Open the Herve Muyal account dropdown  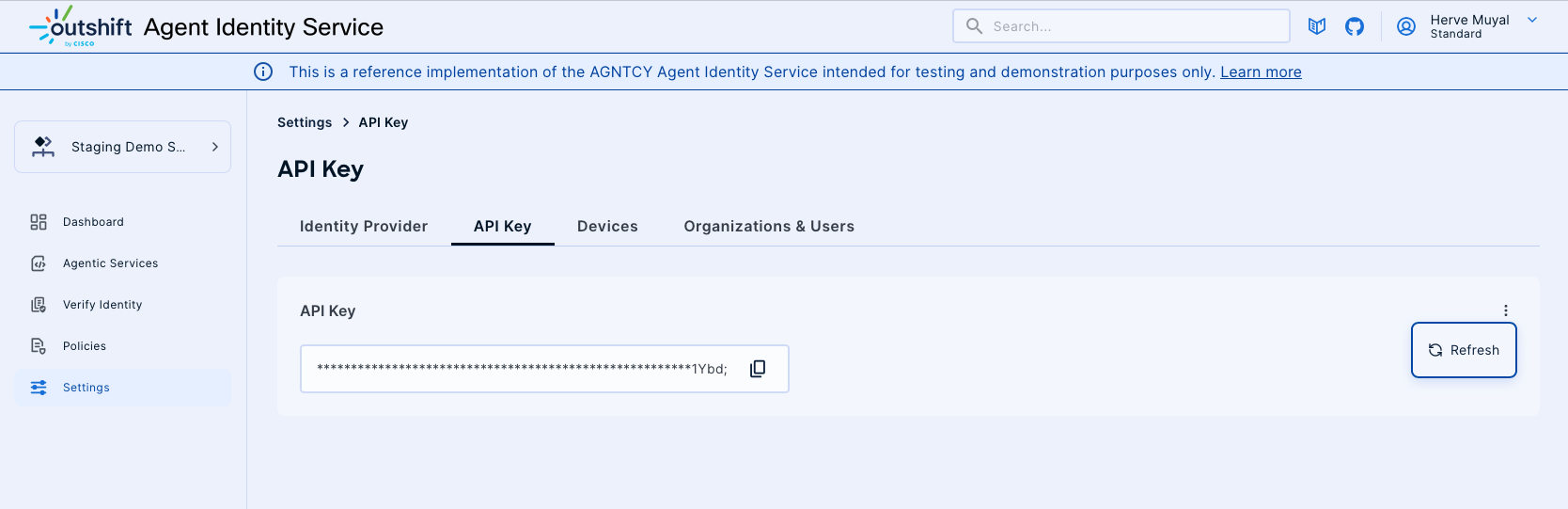pos(1531,20)
